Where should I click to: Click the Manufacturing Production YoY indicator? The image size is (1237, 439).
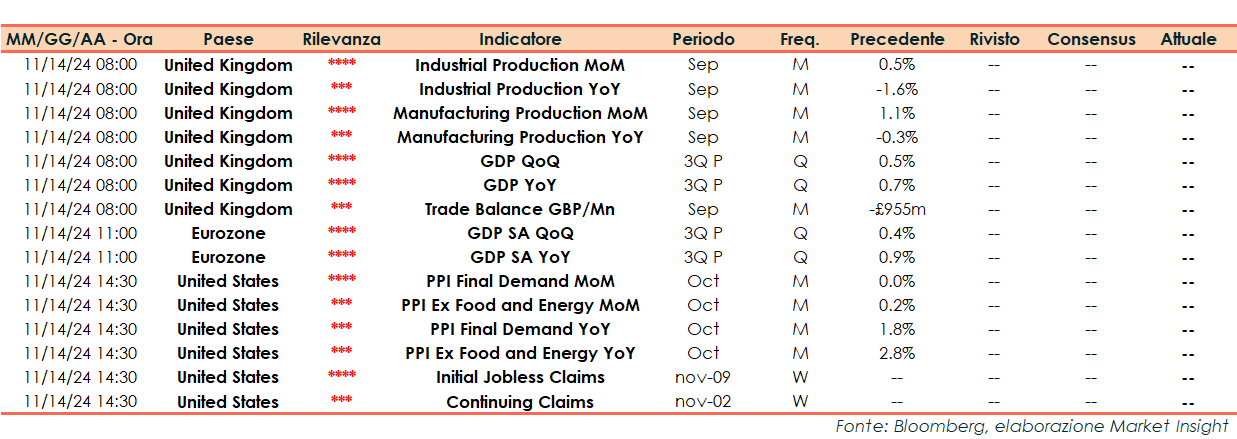click(520, 137)
